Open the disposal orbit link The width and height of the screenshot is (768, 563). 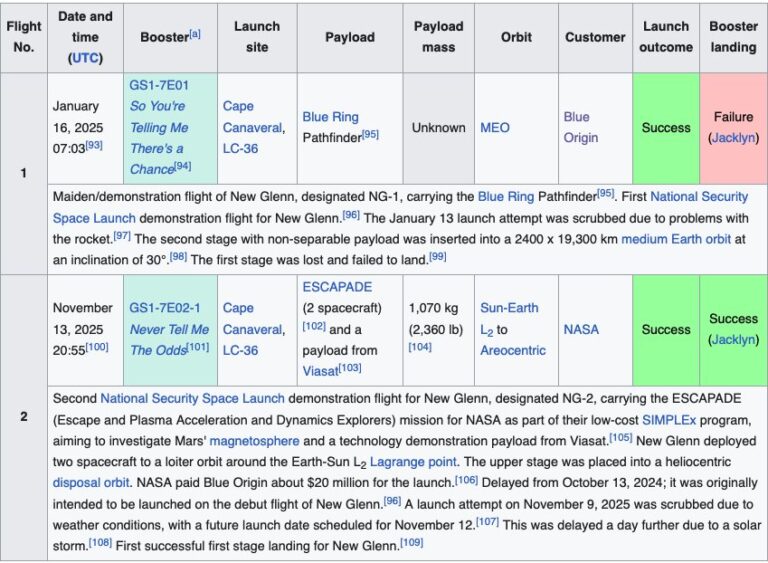point(91,484)
